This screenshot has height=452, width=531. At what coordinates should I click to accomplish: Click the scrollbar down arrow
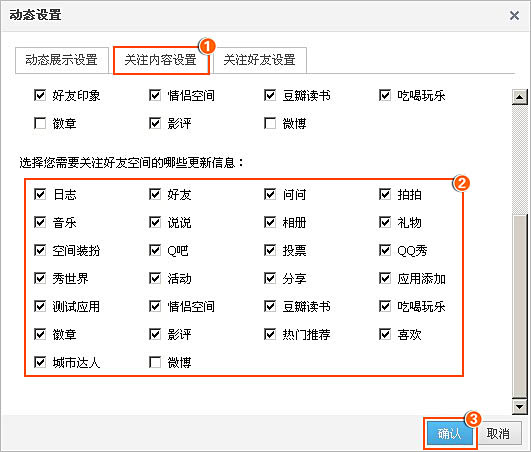519,406
